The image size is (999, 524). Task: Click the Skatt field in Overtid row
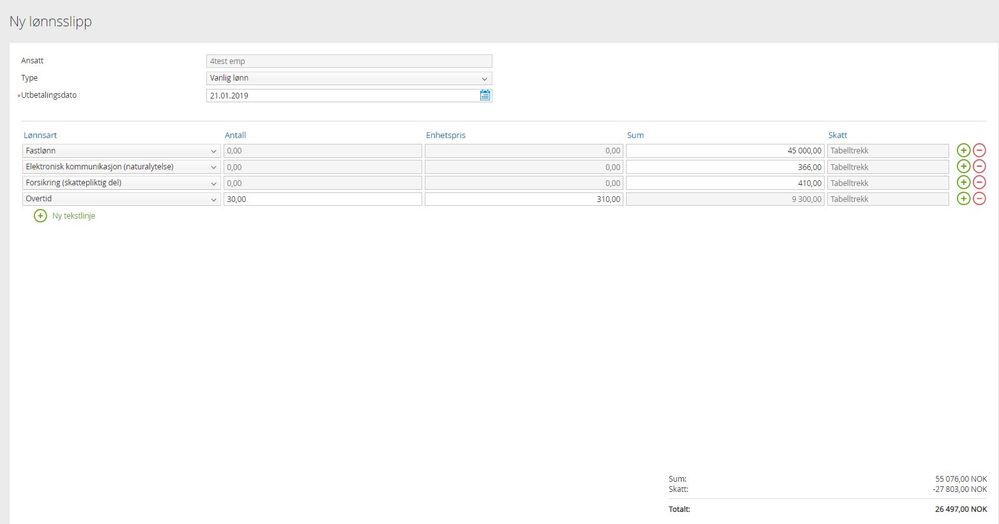click(888, 199)
